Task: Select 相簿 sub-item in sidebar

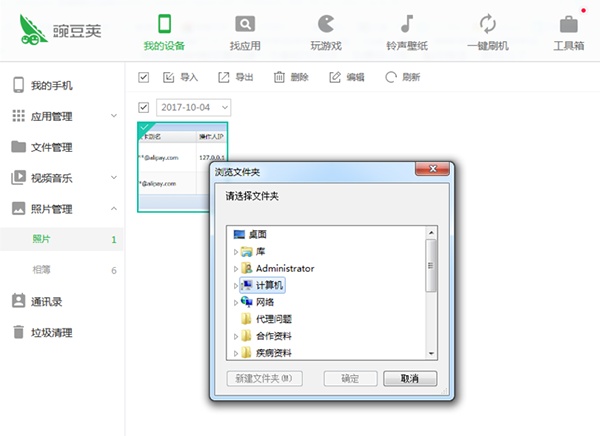Action: point(62,270)
